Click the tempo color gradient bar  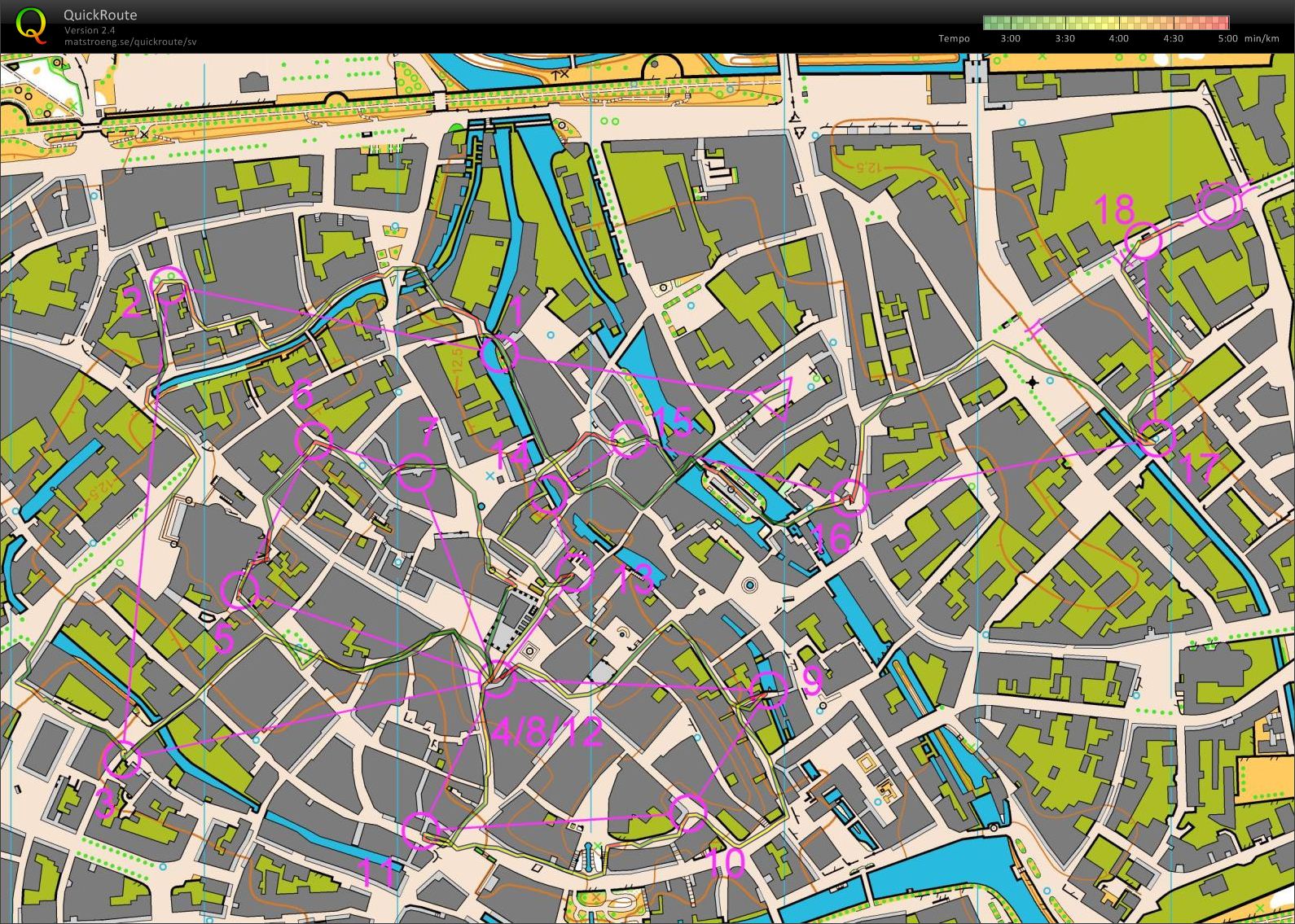pyautogui.click(x=1106, y=23)
